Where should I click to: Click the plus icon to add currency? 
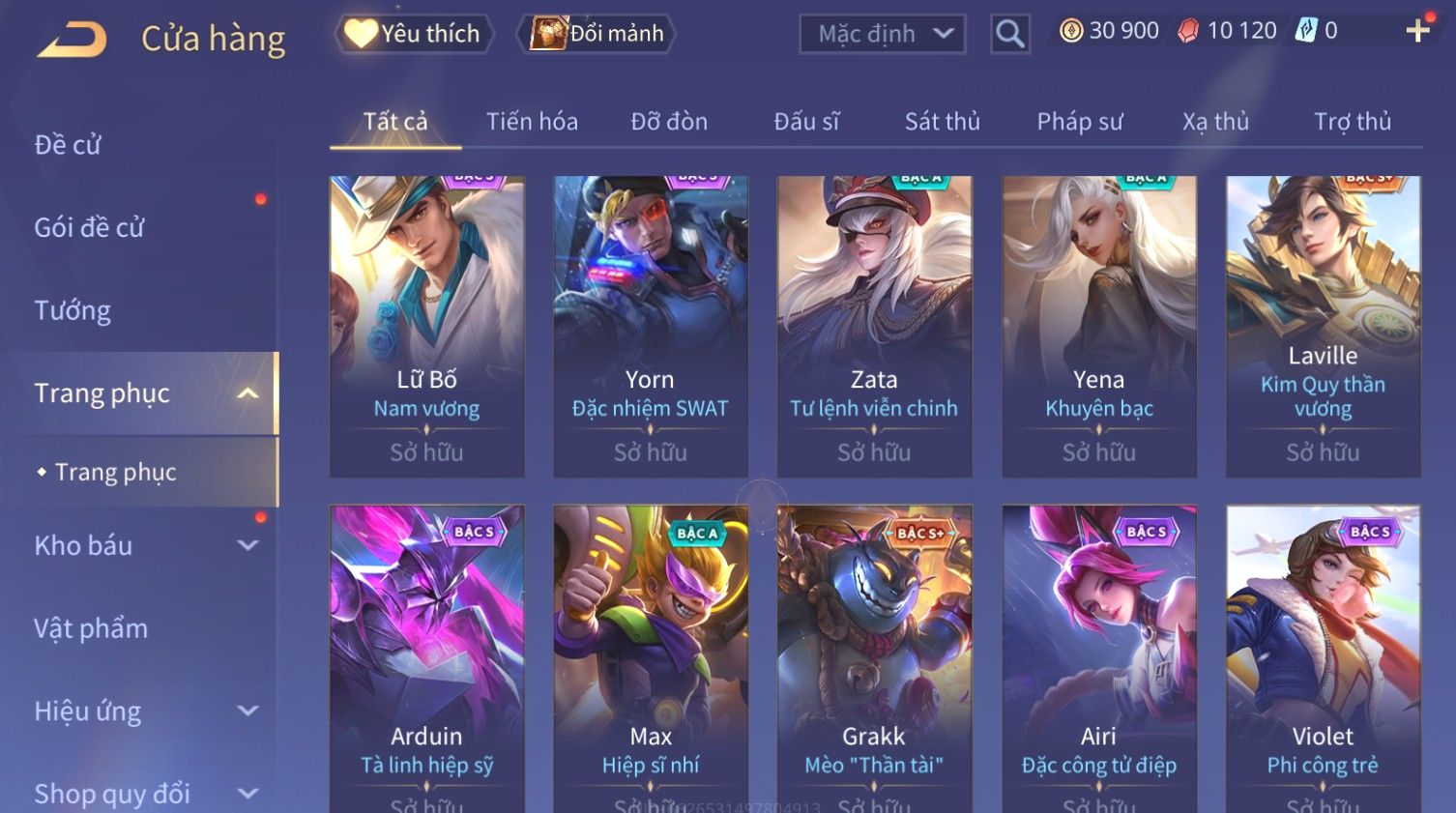1418,31
